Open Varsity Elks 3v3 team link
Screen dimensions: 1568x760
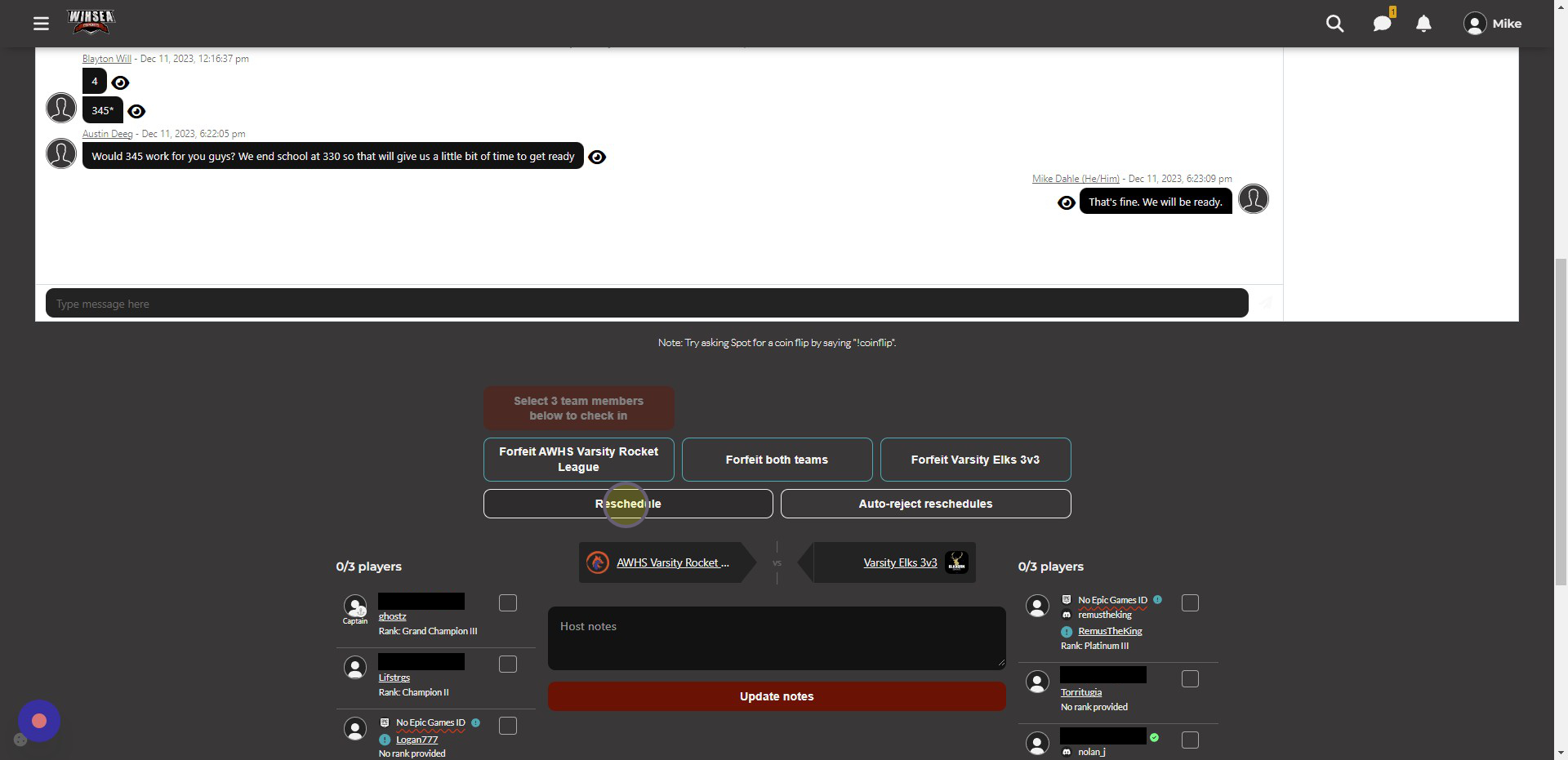pyautogui.click(x=900, y=562)
